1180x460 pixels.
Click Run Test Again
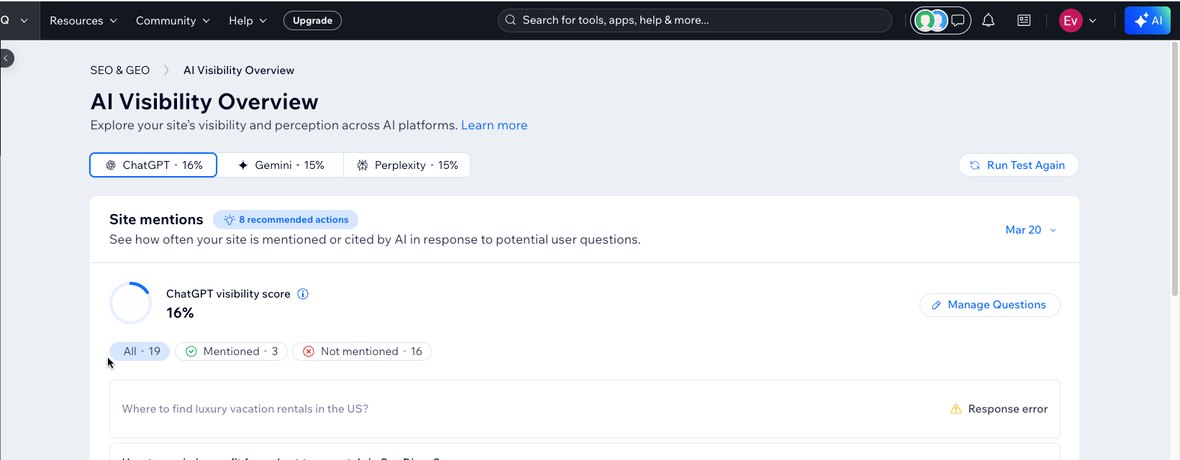click(1018, 165)
